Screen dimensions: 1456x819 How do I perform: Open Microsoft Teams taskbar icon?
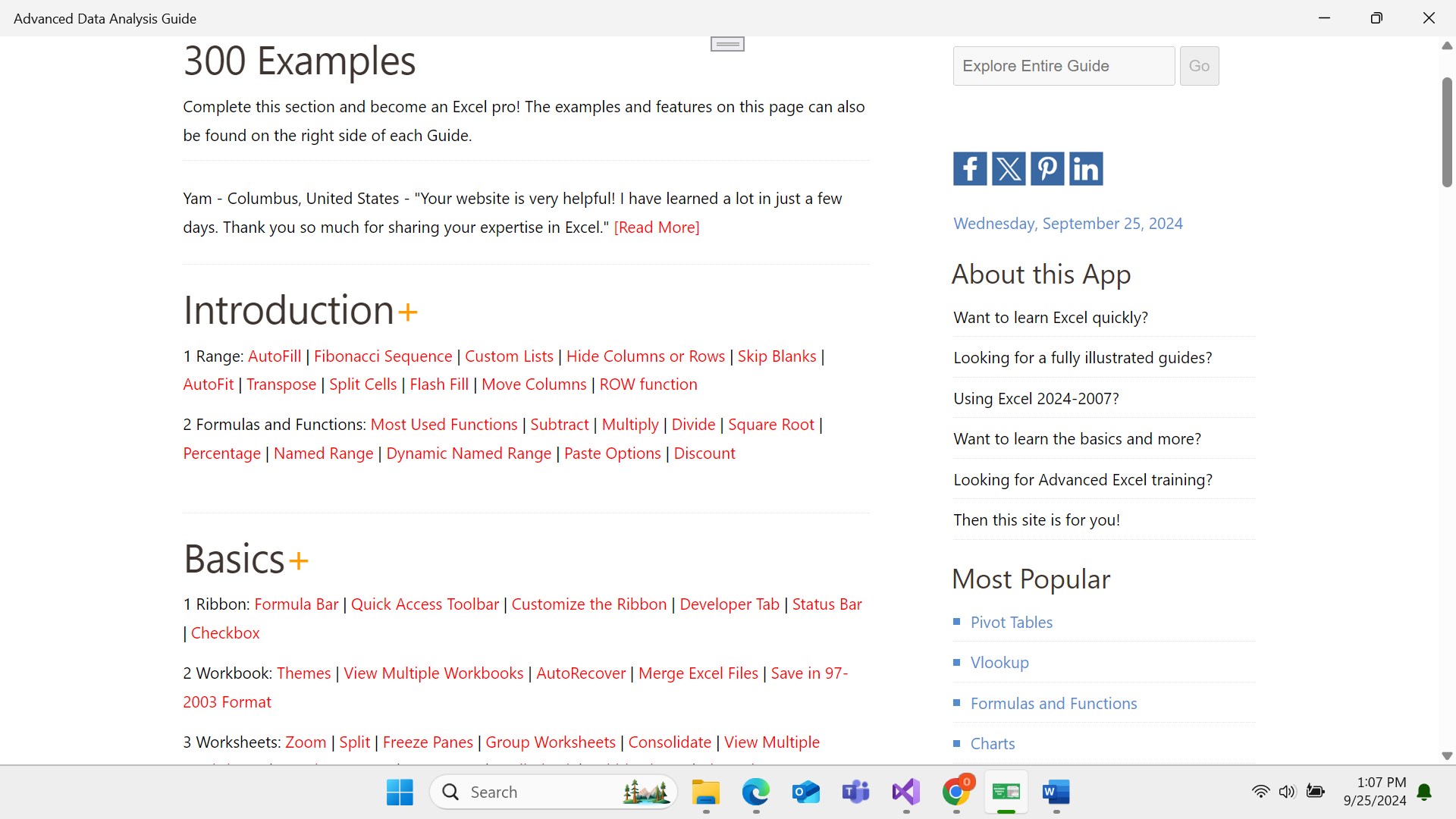(855, 792)
